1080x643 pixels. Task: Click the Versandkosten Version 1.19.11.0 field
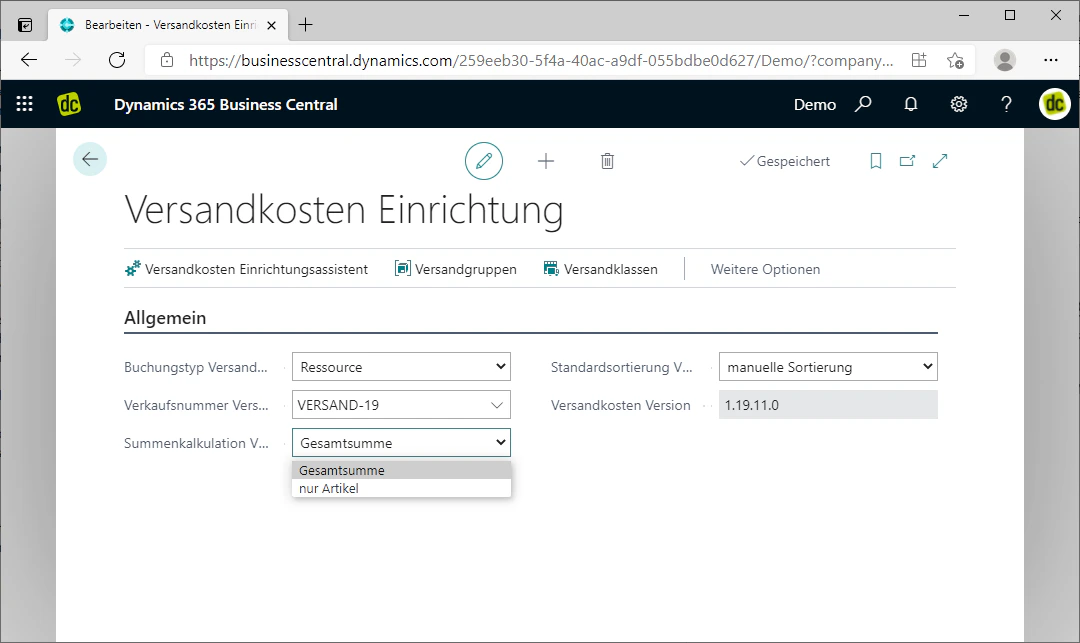tap(828, 405)
